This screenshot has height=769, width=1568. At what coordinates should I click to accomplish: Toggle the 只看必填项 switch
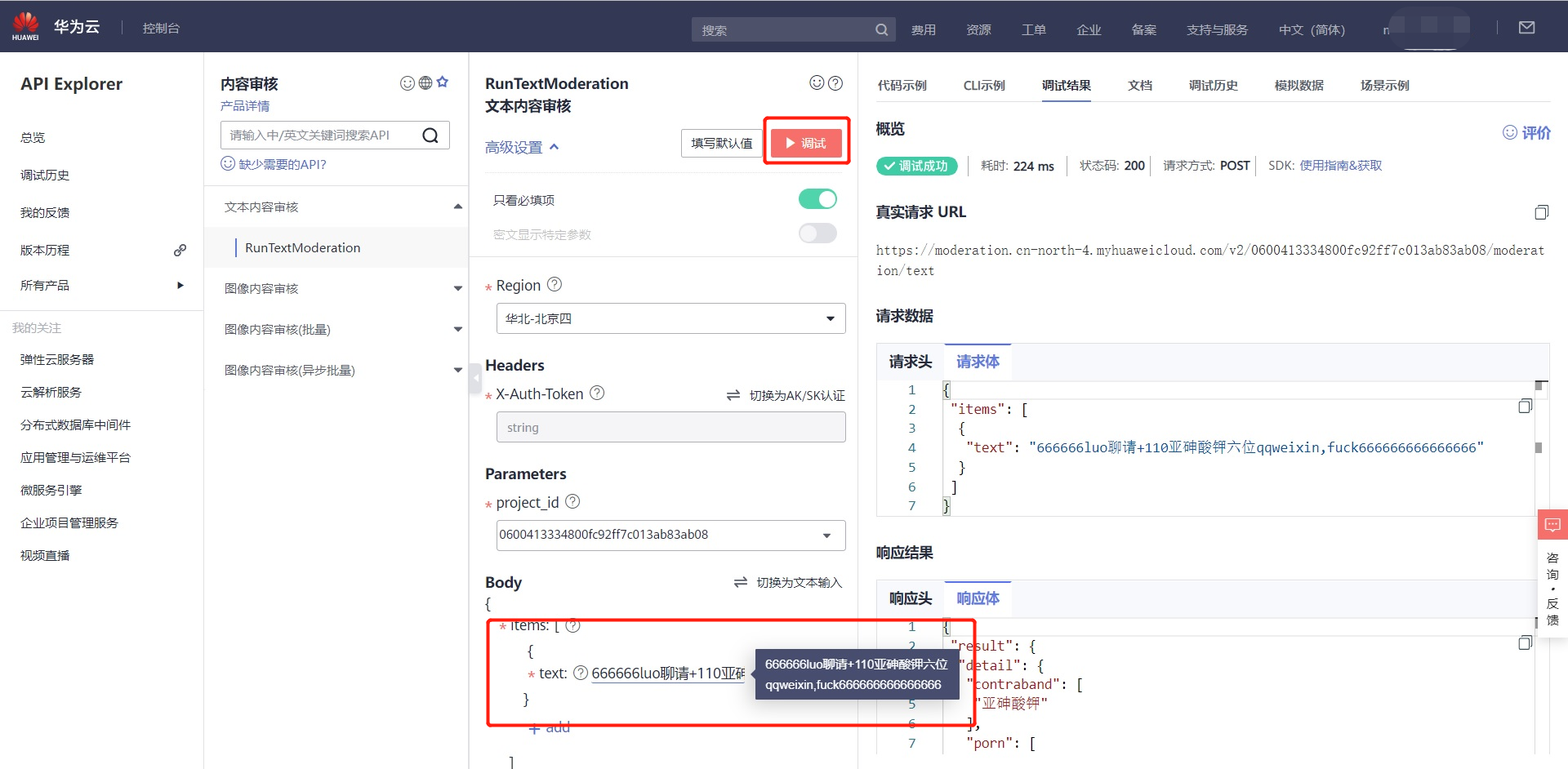(x=817, y=199)
